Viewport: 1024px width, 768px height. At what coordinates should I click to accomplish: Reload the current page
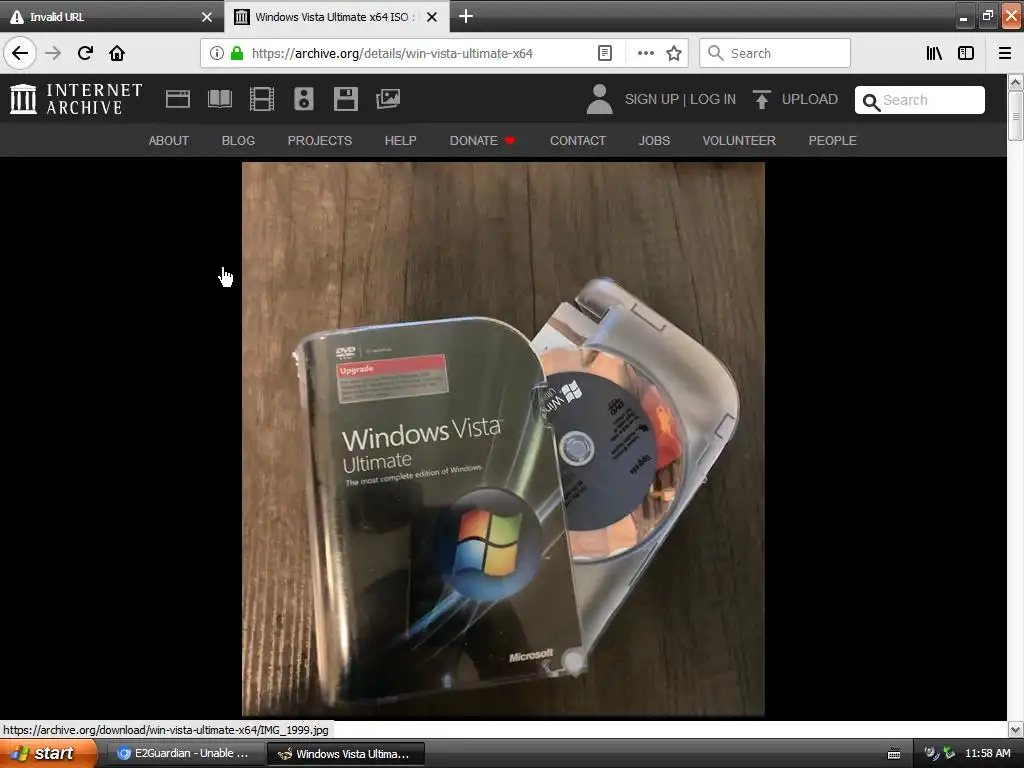85,53
